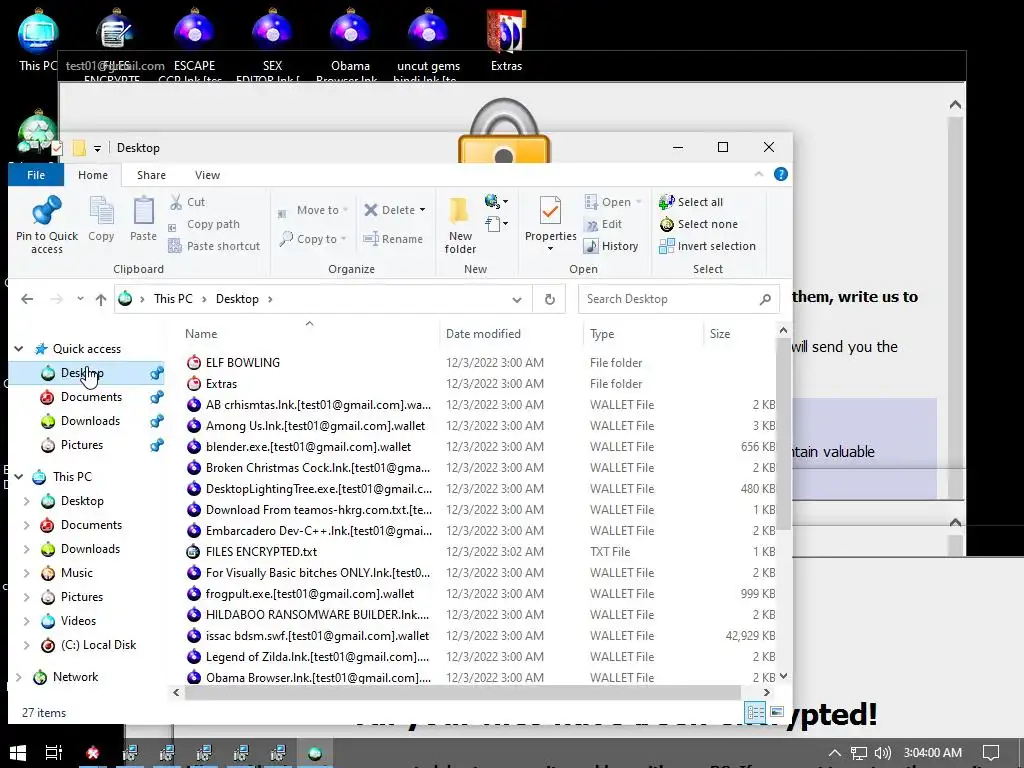The image size is (1024, 768).
Task: Switch to the Share ribbon tab
Action: click(151, 175)
